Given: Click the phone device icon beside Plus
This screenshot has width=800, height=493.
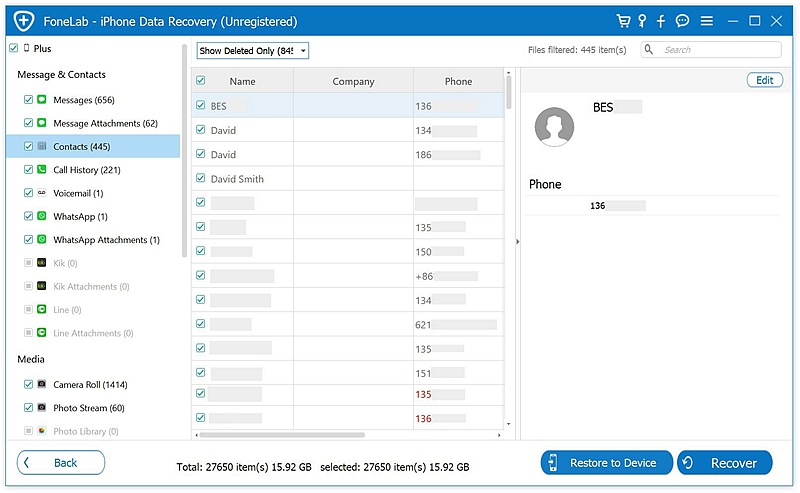Looking at the screenshot, I should click(27, 48).
